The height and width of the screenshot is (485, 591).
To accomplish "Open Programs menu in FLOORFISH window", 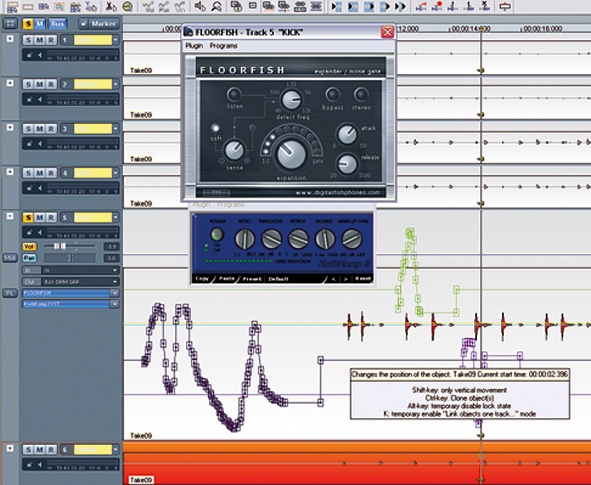I will [224, 46].
